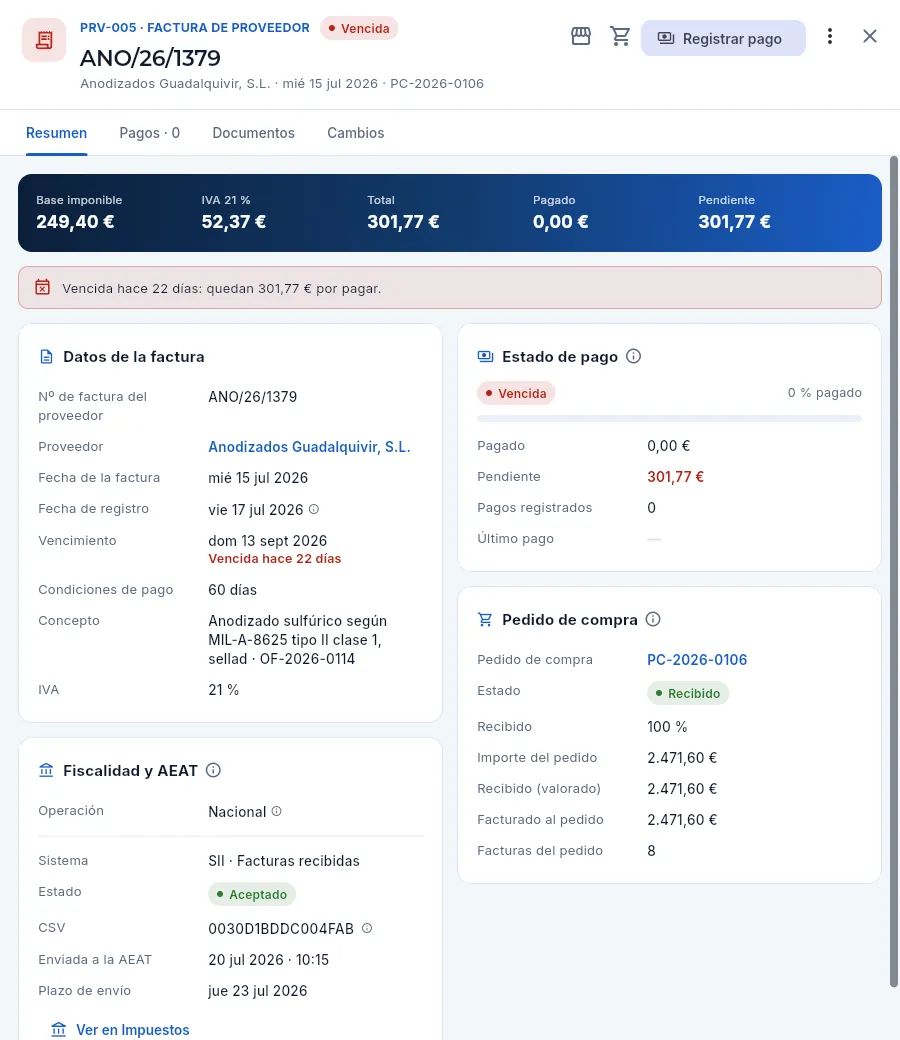The width and height of the screenshot is (900, 1040).
Task: Open the three-dot more options menu
Action: (x=830, y=36)
